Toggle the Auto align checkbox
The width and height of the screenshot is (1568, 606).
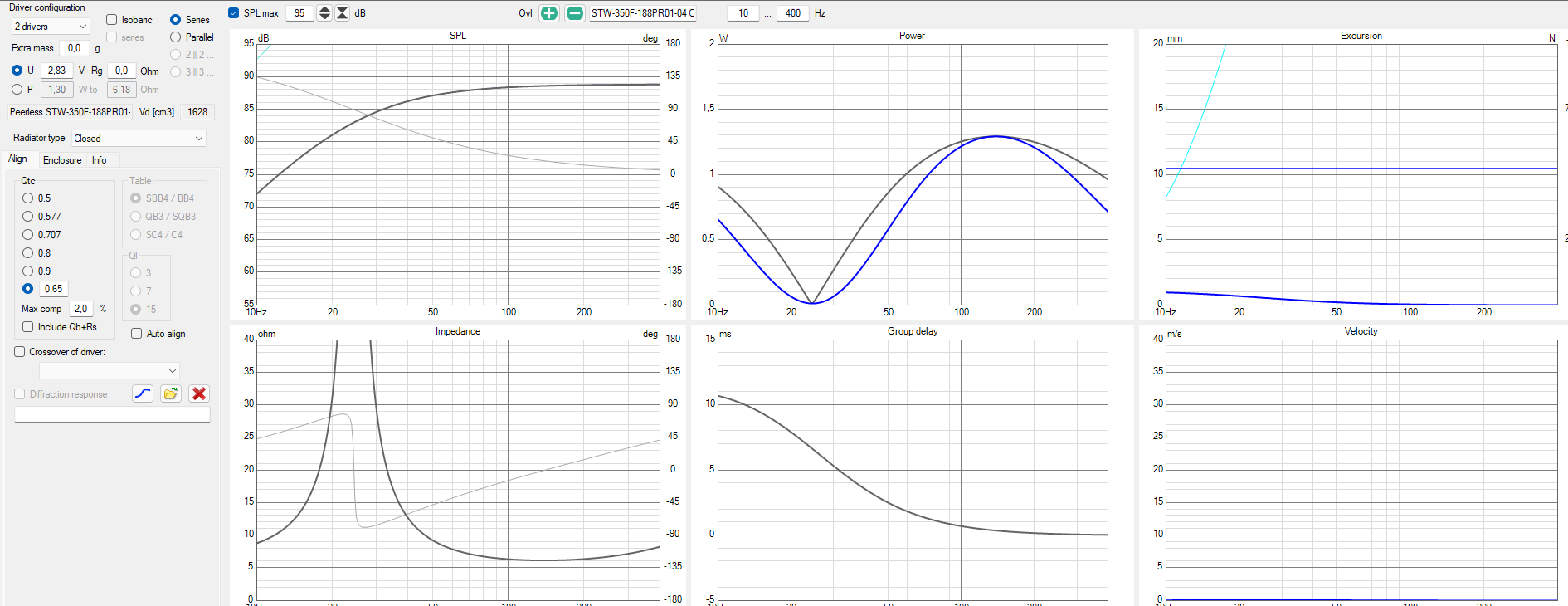137,334
